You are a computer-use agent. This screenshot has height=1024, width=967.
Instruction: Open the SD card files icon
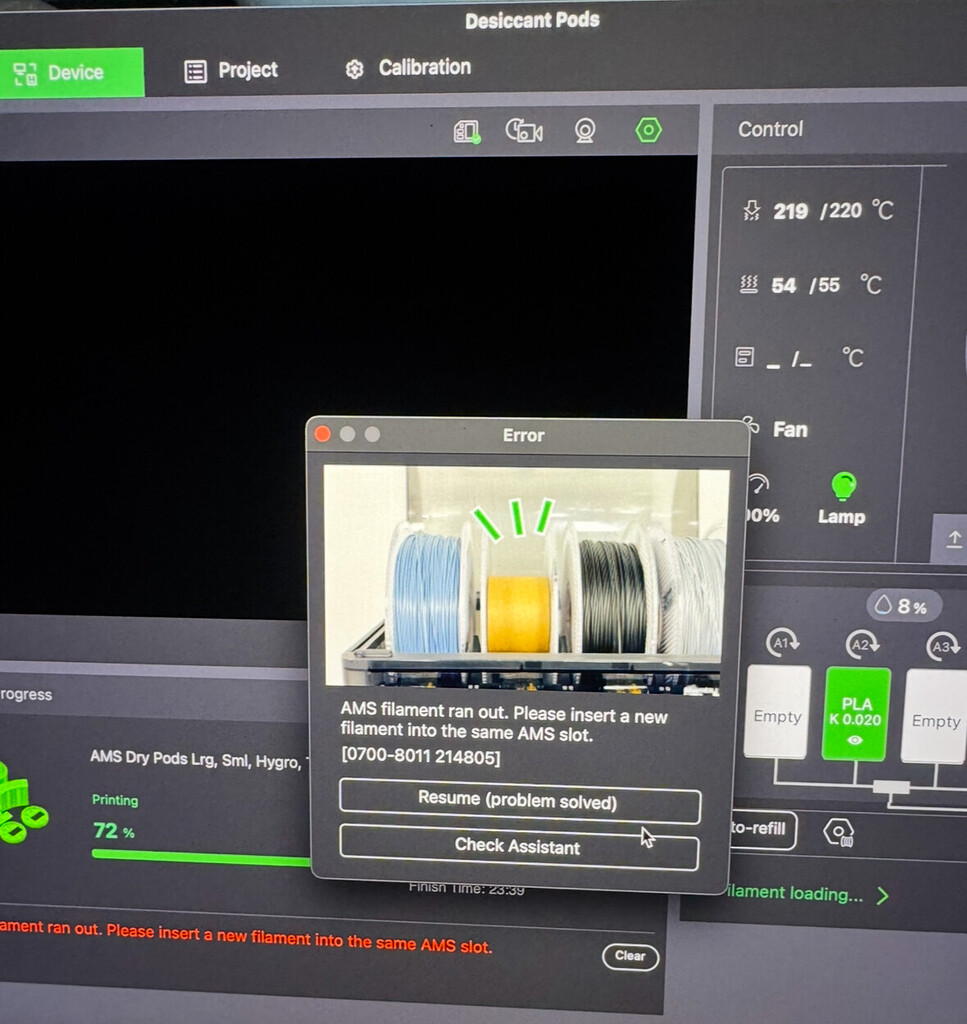[466, 130]
